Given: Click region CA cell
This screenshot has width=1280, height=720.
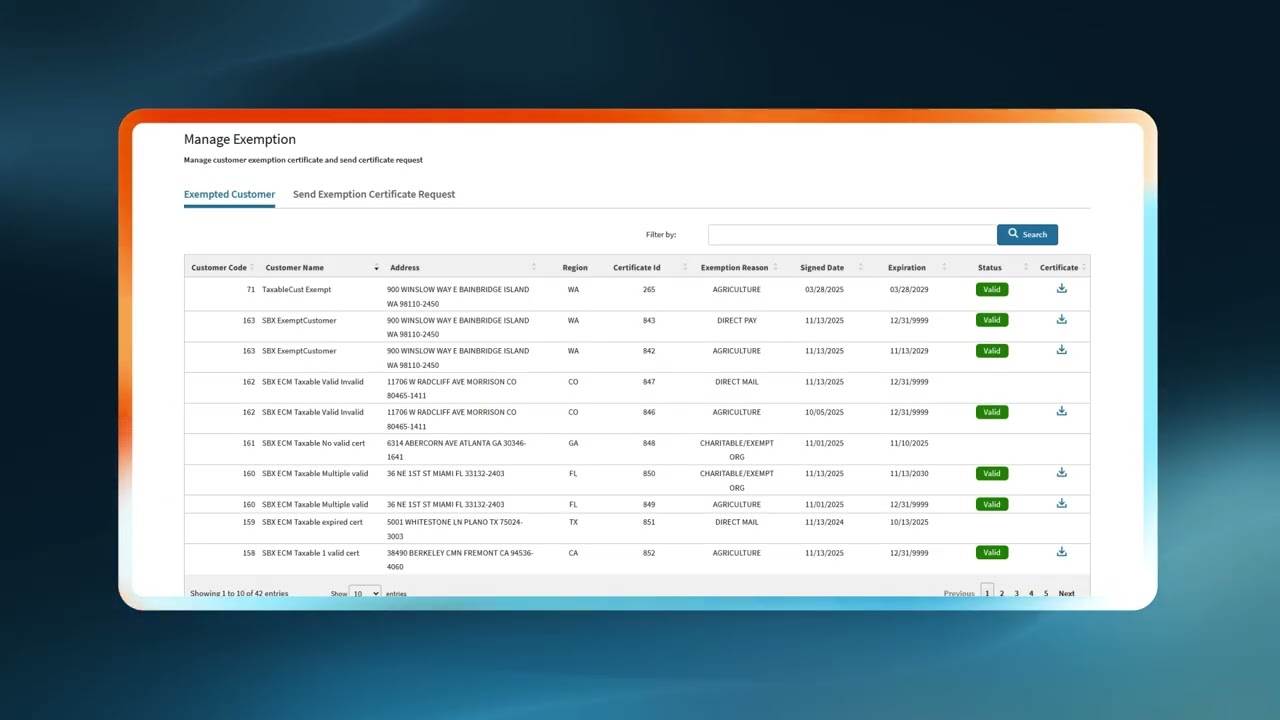Looking at the screenshot, I should [573, 552].
